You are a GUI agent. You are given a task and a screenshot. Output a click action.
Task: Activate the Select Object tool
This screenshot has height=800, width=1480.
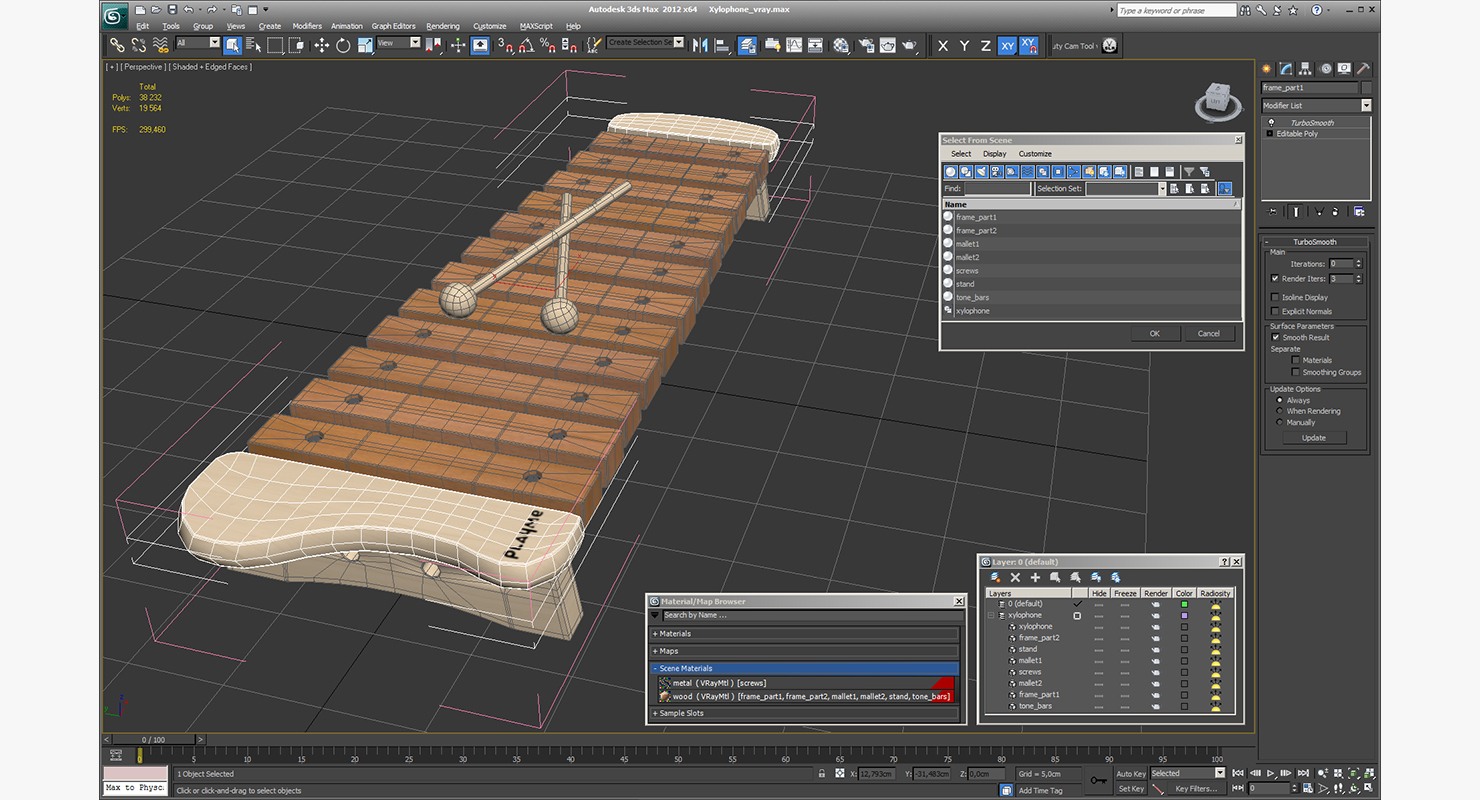coord(232,45)
